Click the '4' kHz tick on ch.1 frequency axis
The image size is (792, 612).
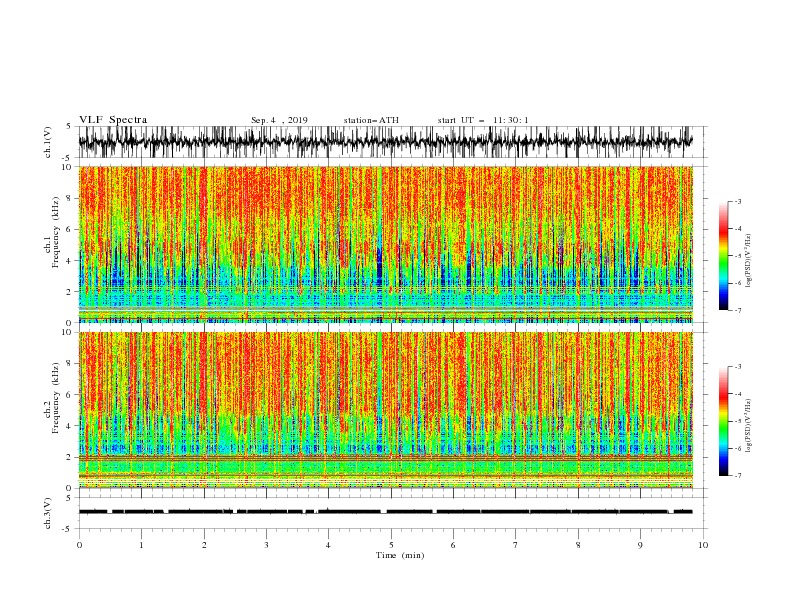[x=70, y=261]
